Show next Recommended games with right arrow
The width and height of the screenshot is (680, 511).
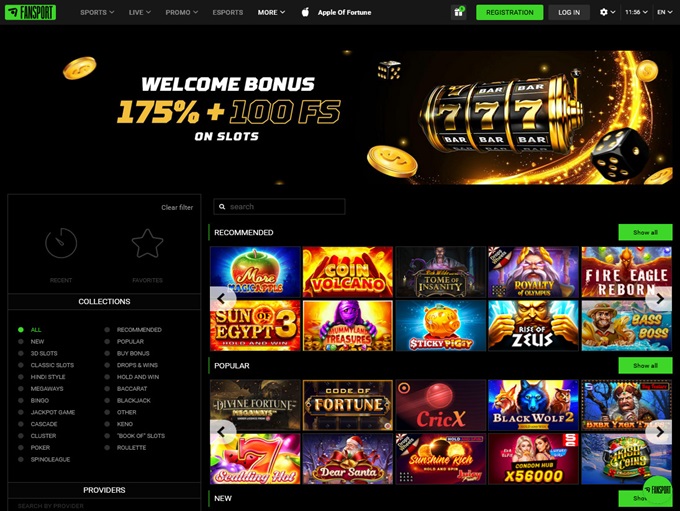click(659, 298)
